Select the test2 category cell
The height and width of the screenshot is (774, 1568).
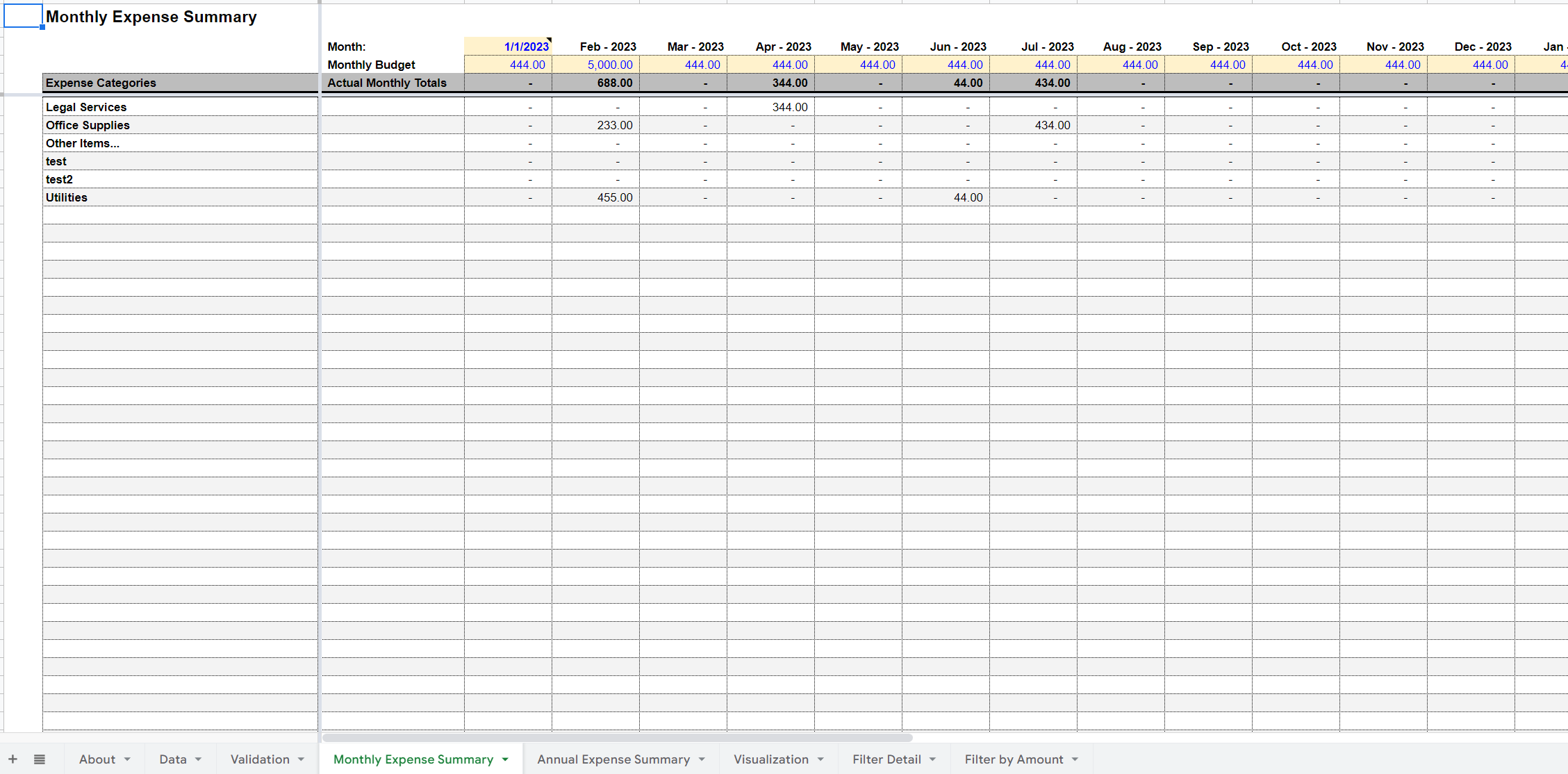coord(180,179)
